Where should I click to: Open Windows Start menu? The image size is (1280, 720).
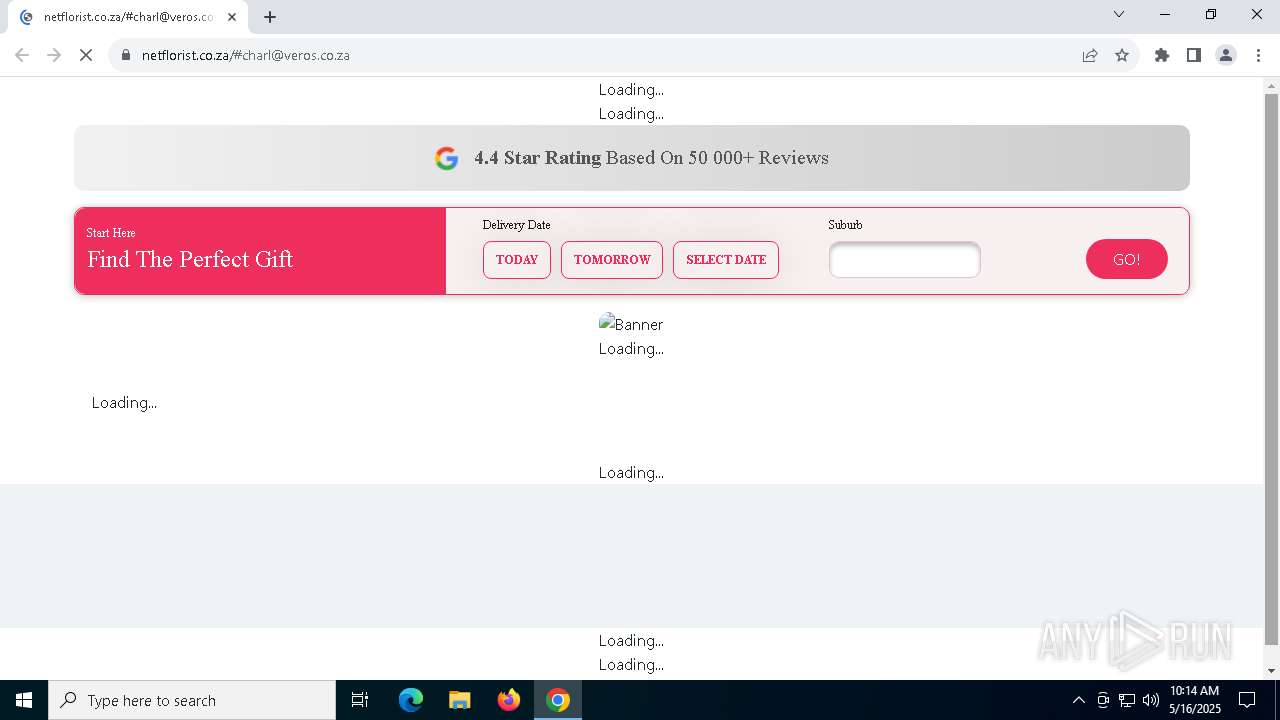(x=24, y=700)
